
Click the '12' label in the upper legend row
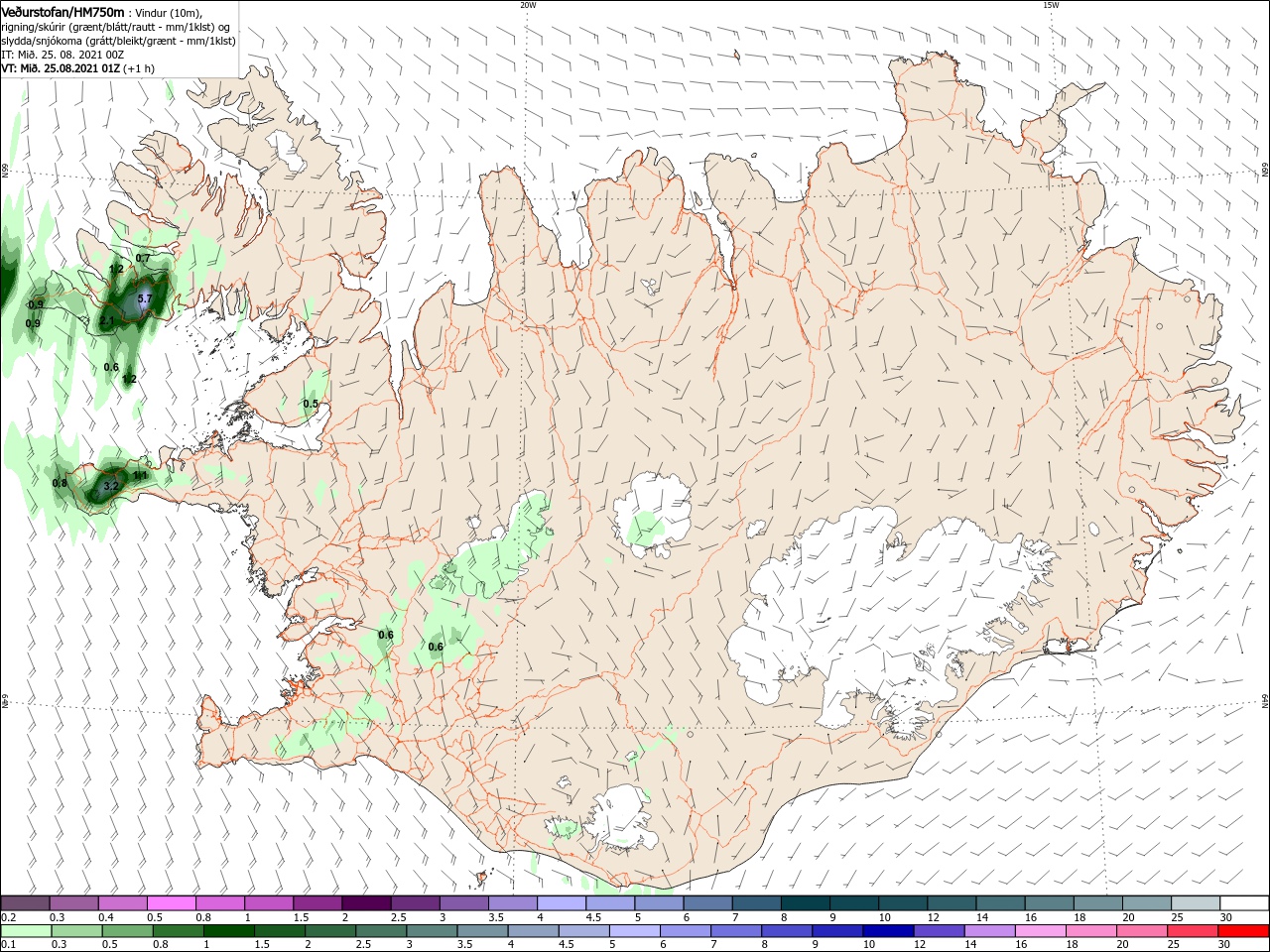tap(932, 917)
